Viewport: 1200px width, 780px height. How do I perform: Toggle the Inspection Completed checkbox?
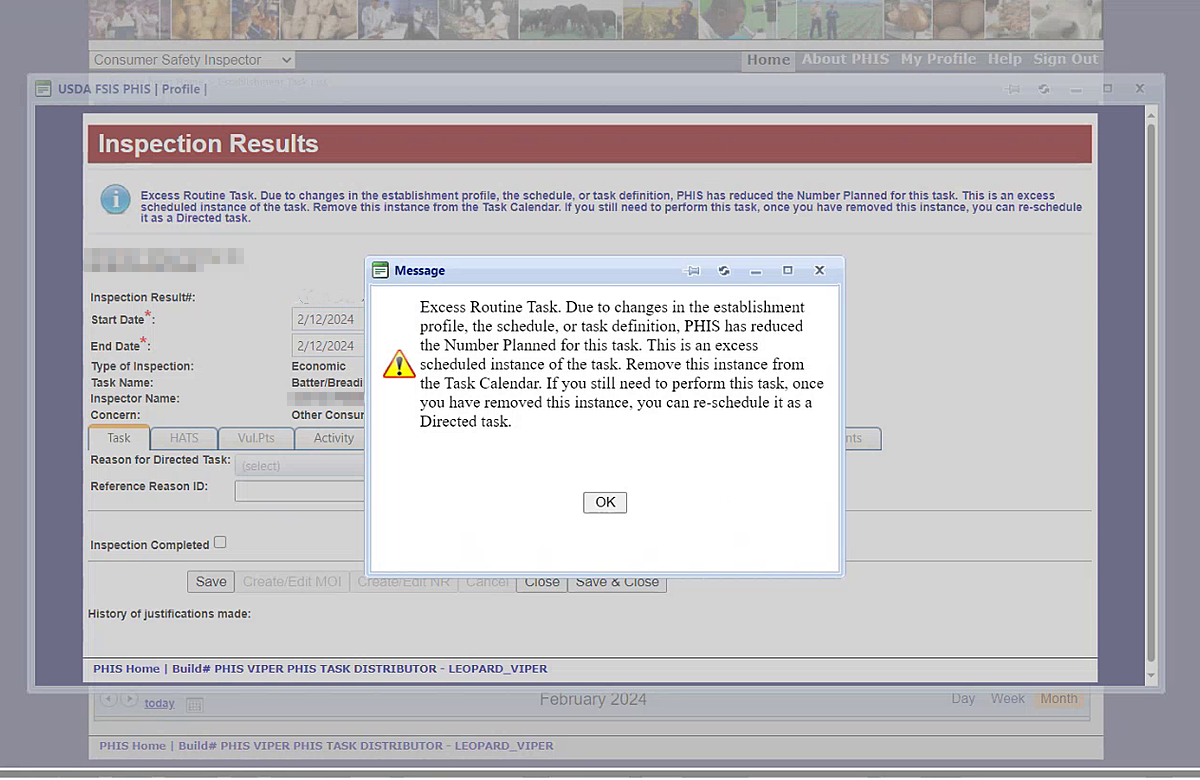point(220,542)
